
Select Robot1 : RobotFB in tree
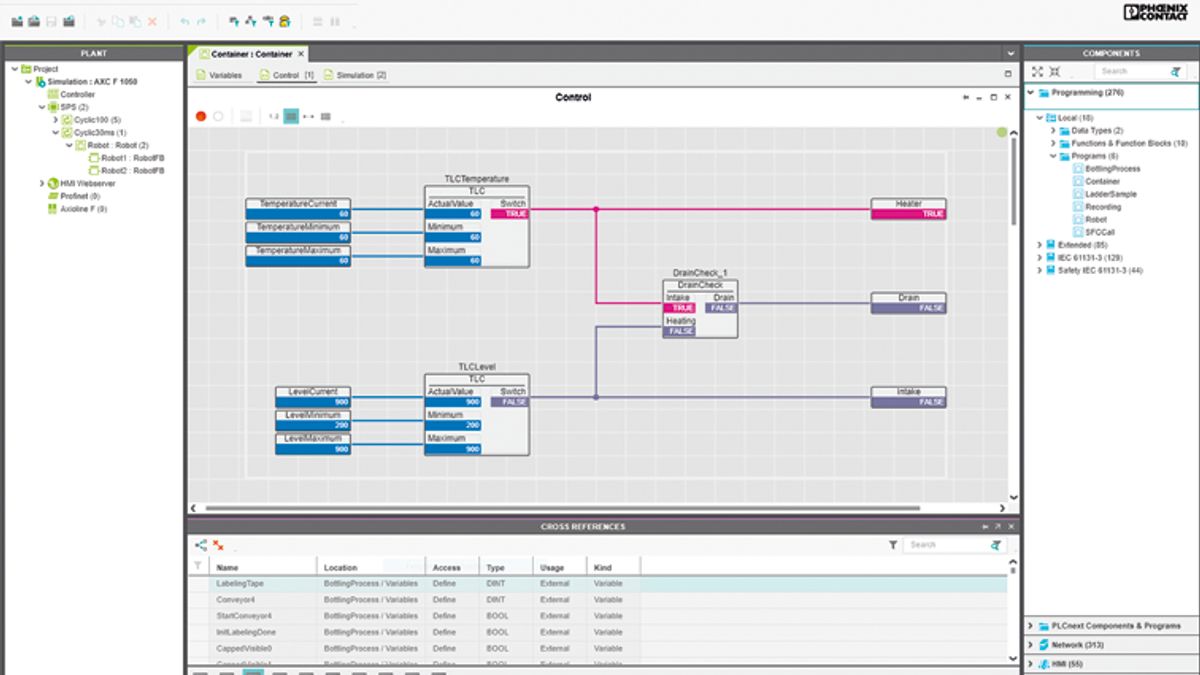[125, 158]
